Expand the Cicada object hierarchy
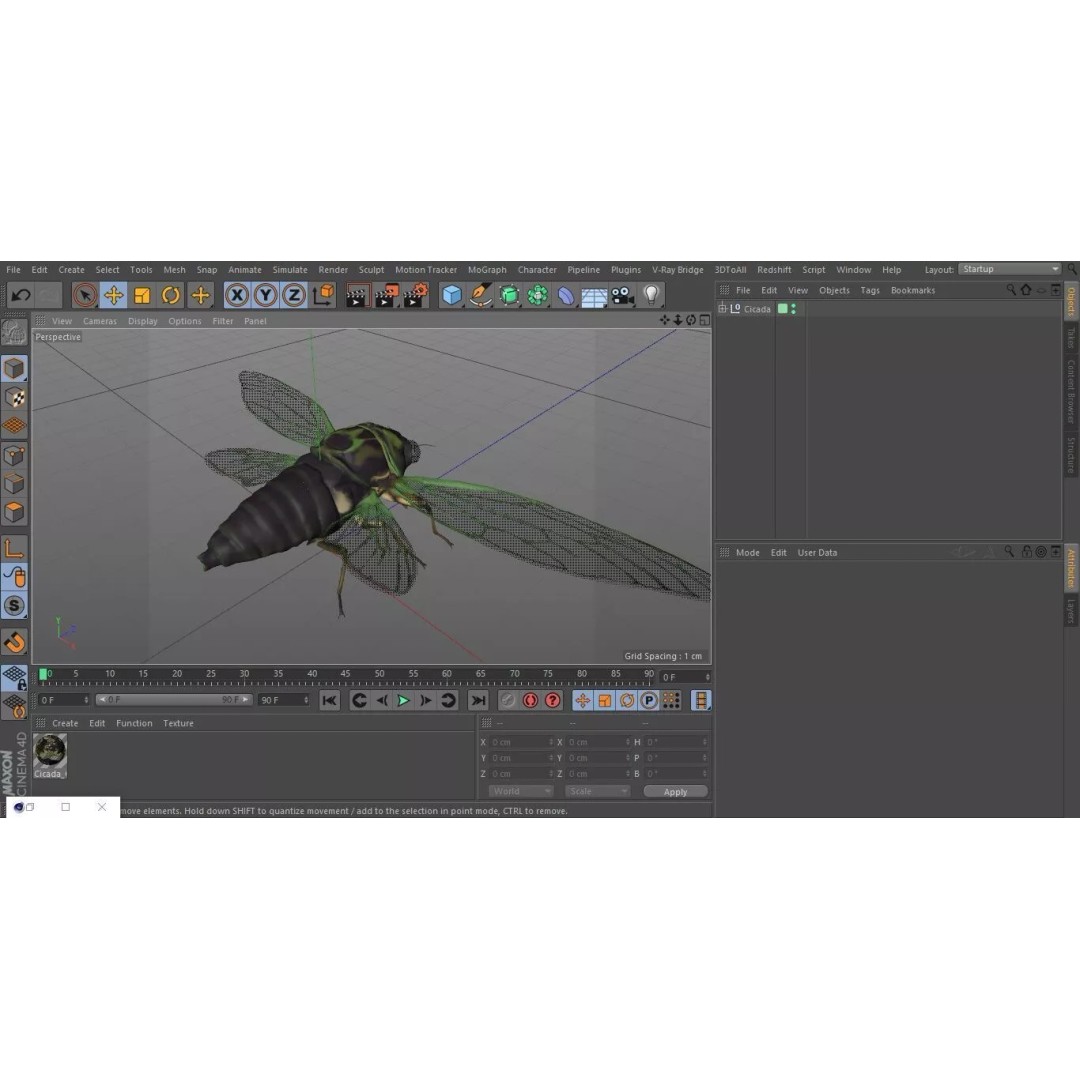Image resolution: width=1080 pixels, height=1080 pixels. pyautogui.click(x=722, y=309)
